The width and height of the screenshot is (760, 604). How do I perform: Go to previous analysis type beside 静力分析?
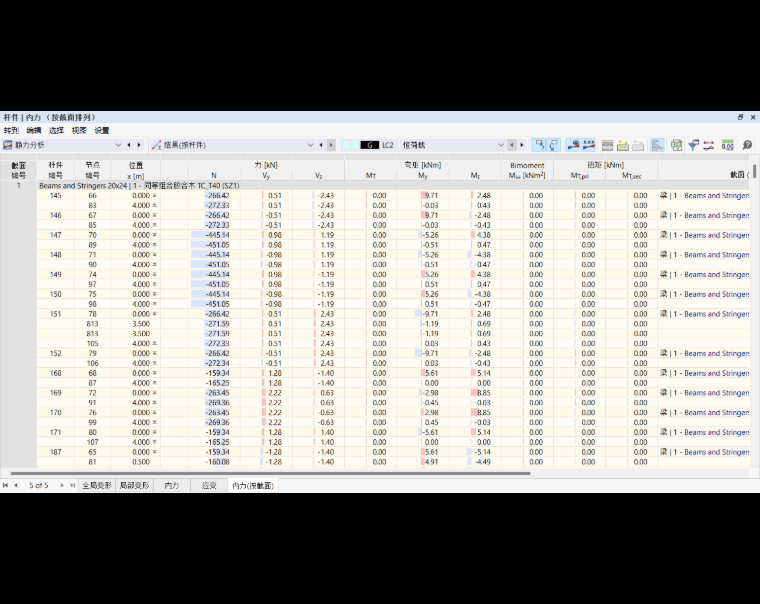click(x=129, y=145)
